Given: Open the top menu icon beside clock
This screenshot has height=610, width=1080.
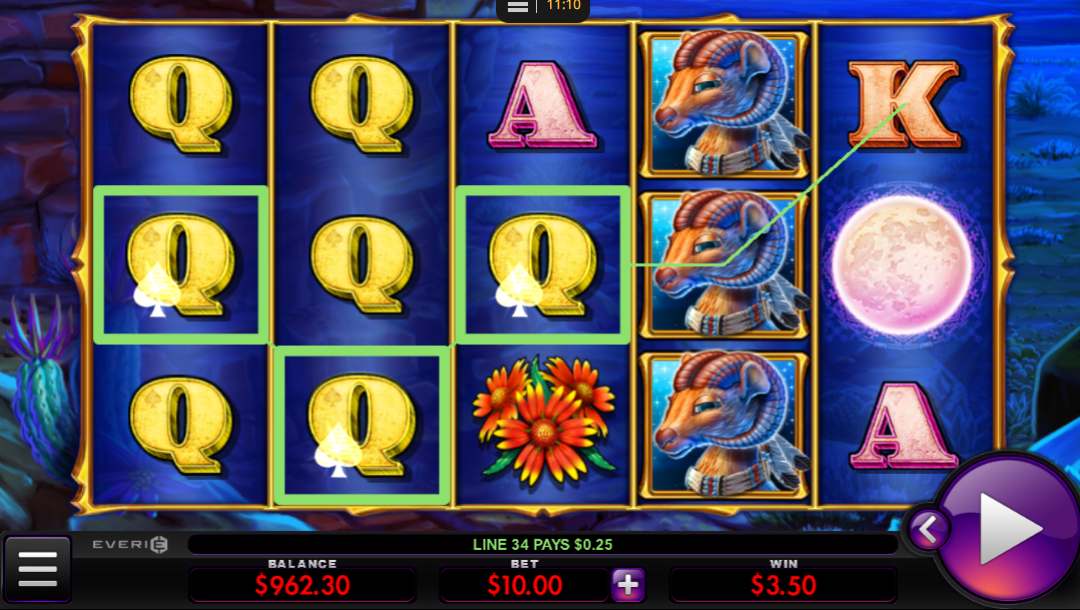Looking at the screenshot, I should point(517,7).
